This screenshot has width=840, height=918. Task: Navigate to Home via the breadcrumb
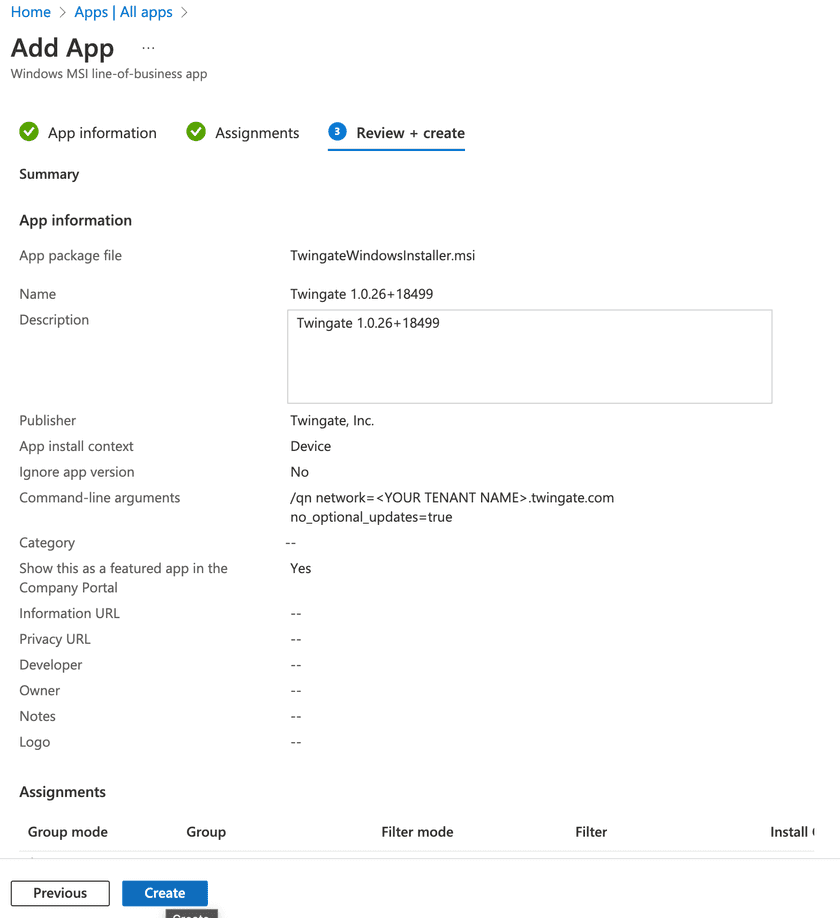30,12
